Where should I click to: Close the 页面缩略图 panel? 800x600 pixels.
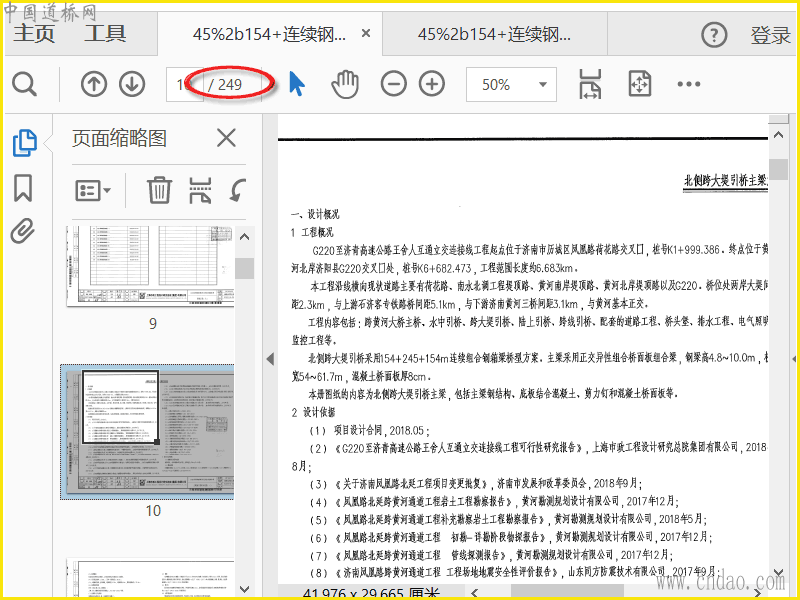226,138
